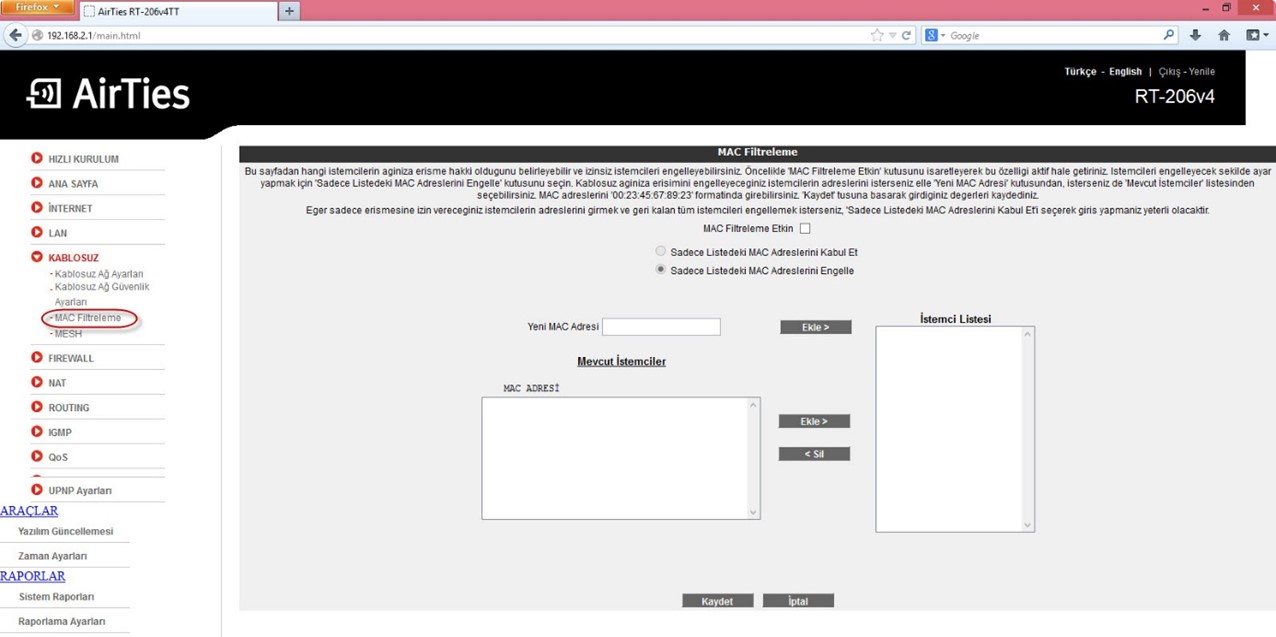
Task: Bookmark this page with the star icon
Action: (877, 35)
